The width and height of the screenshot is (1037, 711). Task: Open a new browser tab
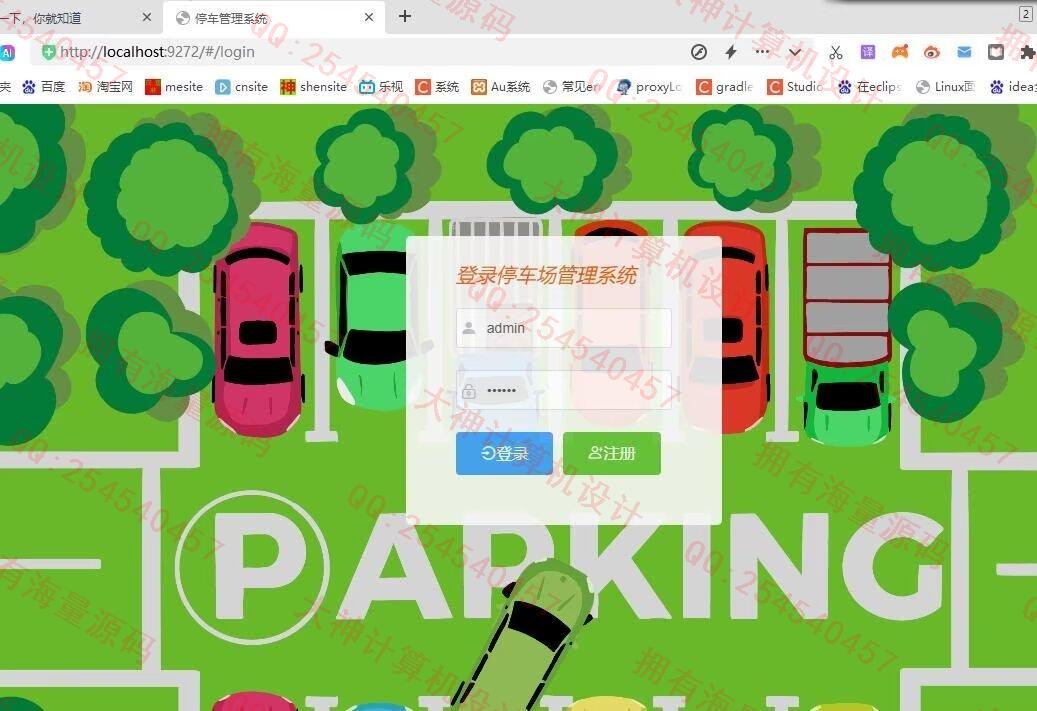tap(405, 17)
